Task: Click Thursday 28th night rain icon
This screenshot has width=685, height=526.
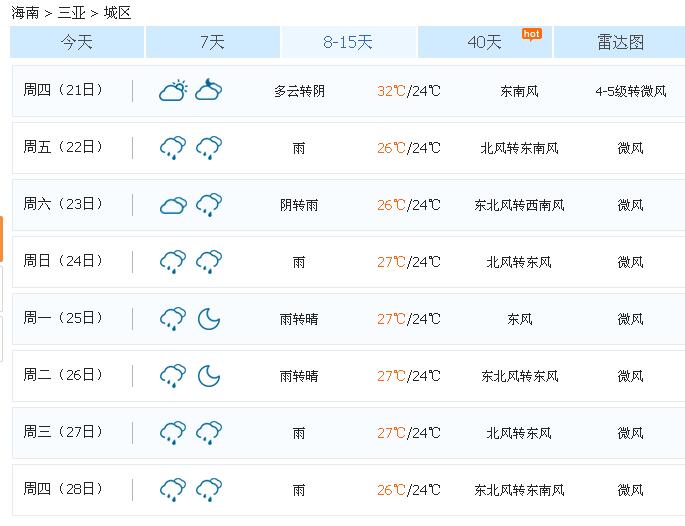Action: pos(209,490)
